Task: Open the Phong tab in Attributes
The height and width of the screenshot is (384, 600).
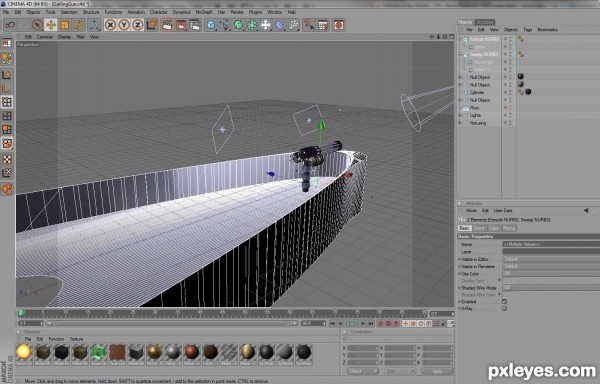Action: [x=509, y=228]
